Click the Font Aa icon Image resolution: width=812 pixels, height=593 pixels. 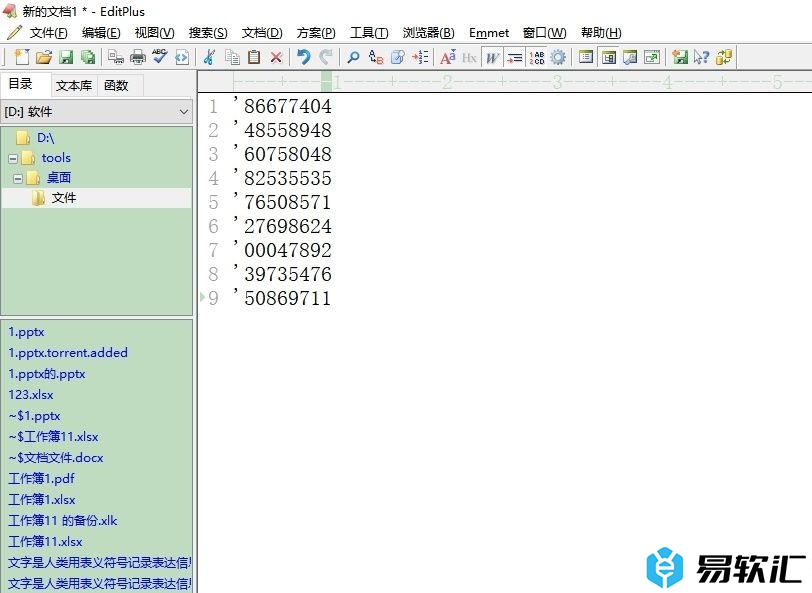[x=447, y=57]
